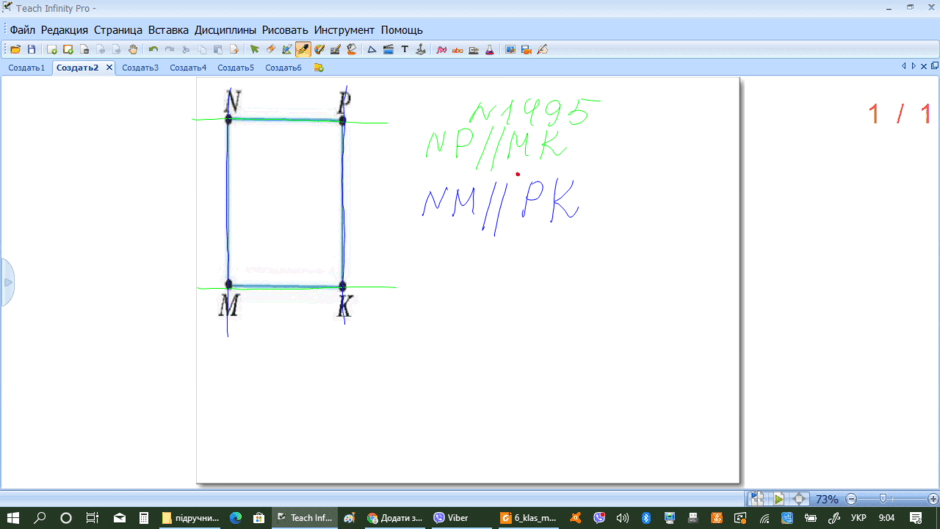Switch to the Создать1 tab
The width and height of the screenshot is (940, 529).
click(26, 68)
